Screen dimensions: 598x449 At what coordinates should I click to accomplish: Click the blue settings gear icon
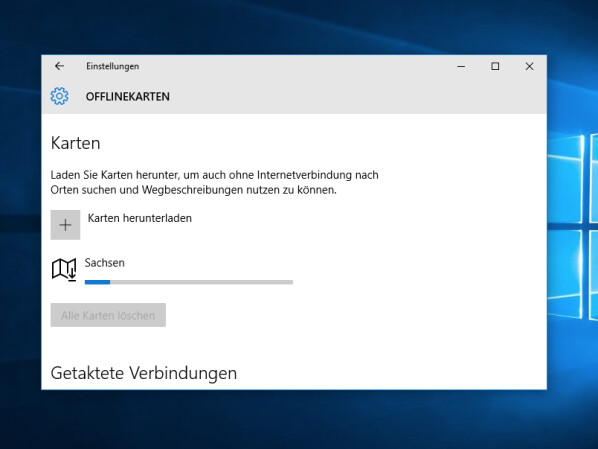coord(59,96)
